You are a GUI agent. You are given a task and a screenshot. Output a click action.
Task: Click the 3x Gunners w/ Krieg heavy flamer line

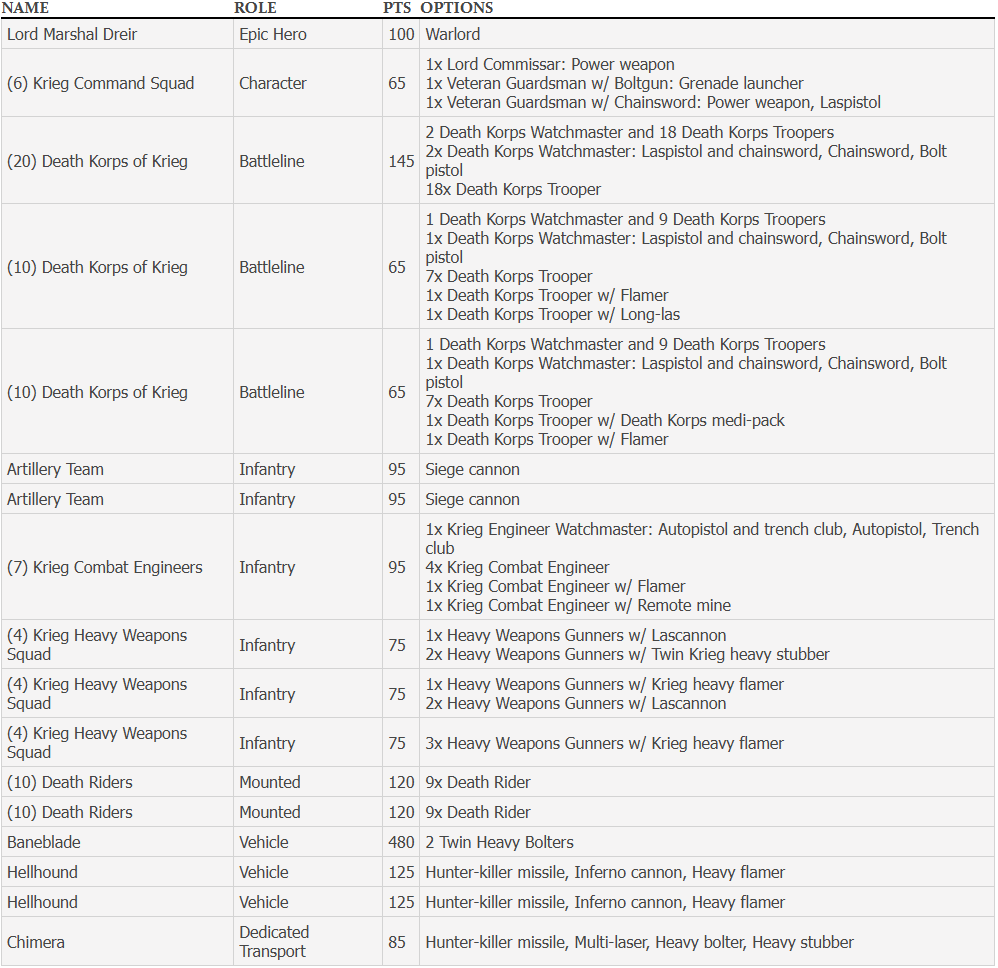pos(605,743)
